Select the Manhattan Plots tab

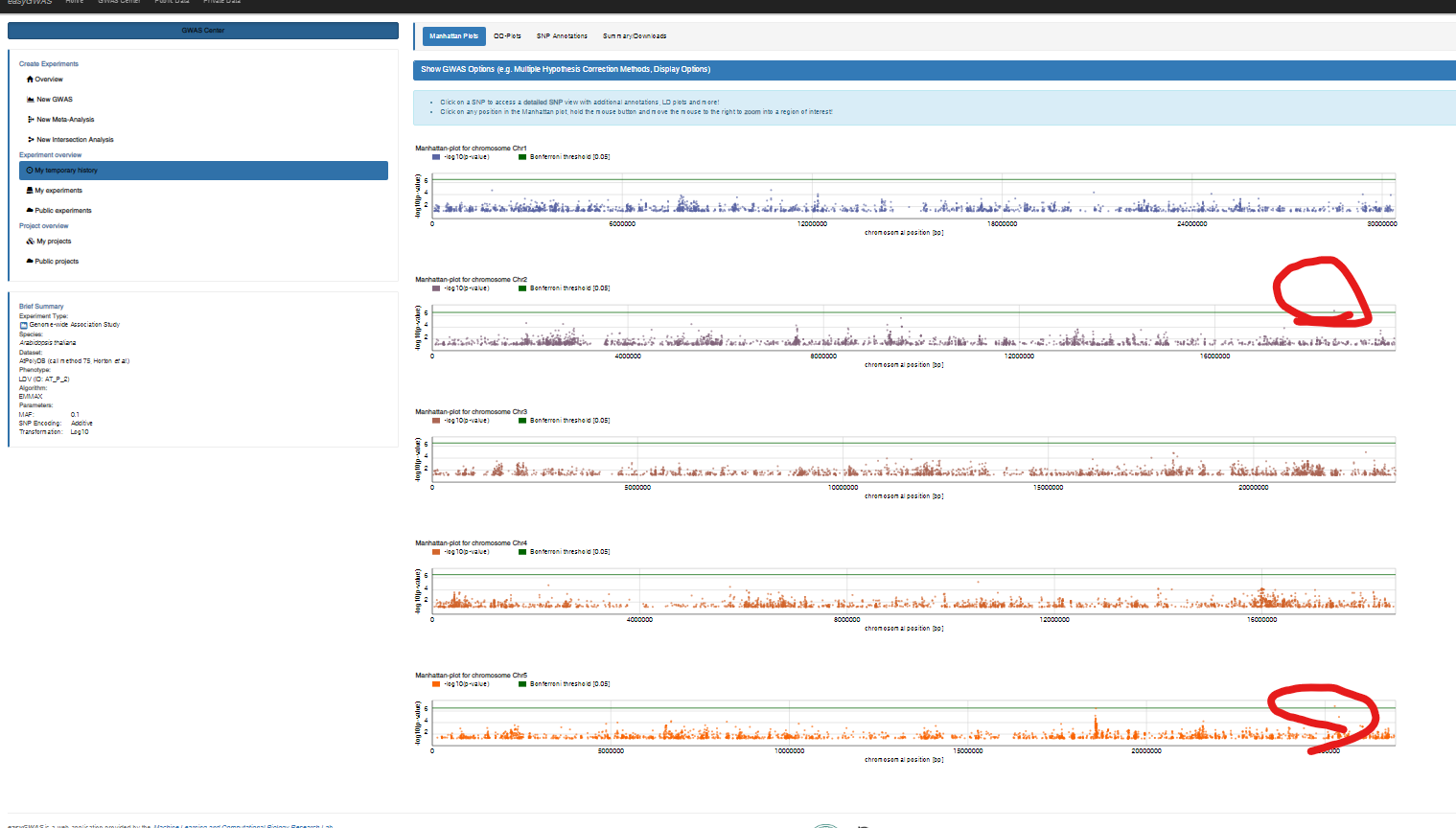tap(453, 36)
